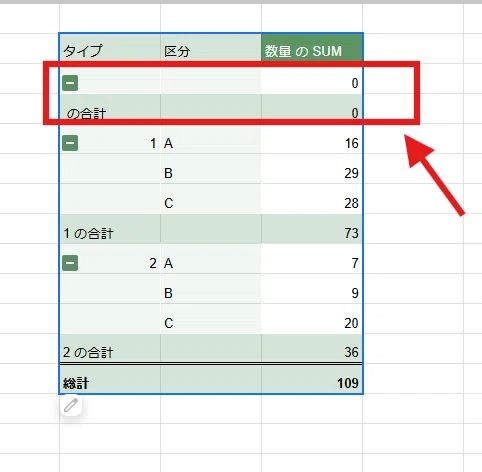The image size is (482, 472).
Task: Select category A under type 1
Action: point(211,139)
